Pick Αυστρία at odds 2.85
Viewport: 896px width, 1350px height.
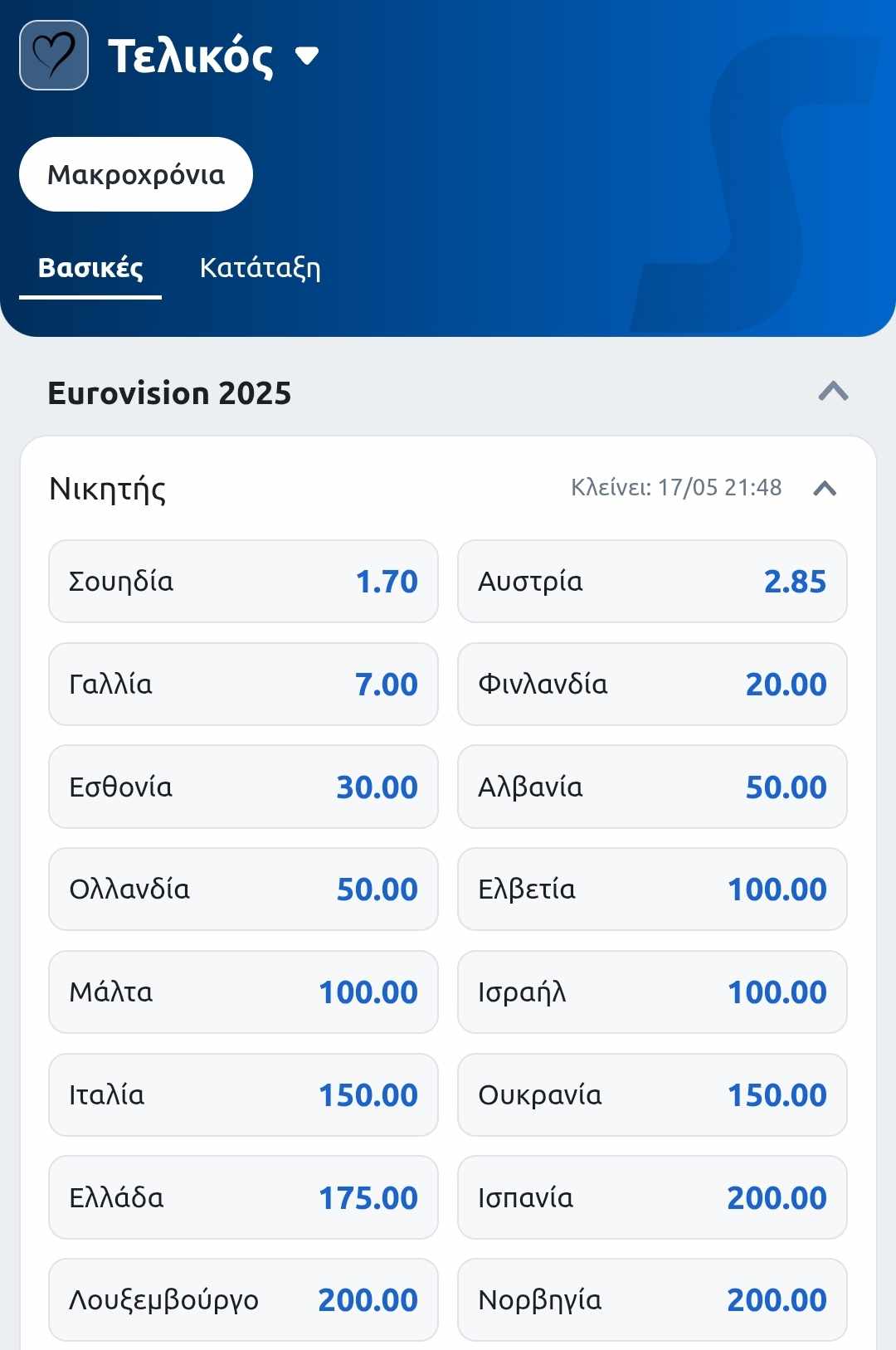[652, 581]
